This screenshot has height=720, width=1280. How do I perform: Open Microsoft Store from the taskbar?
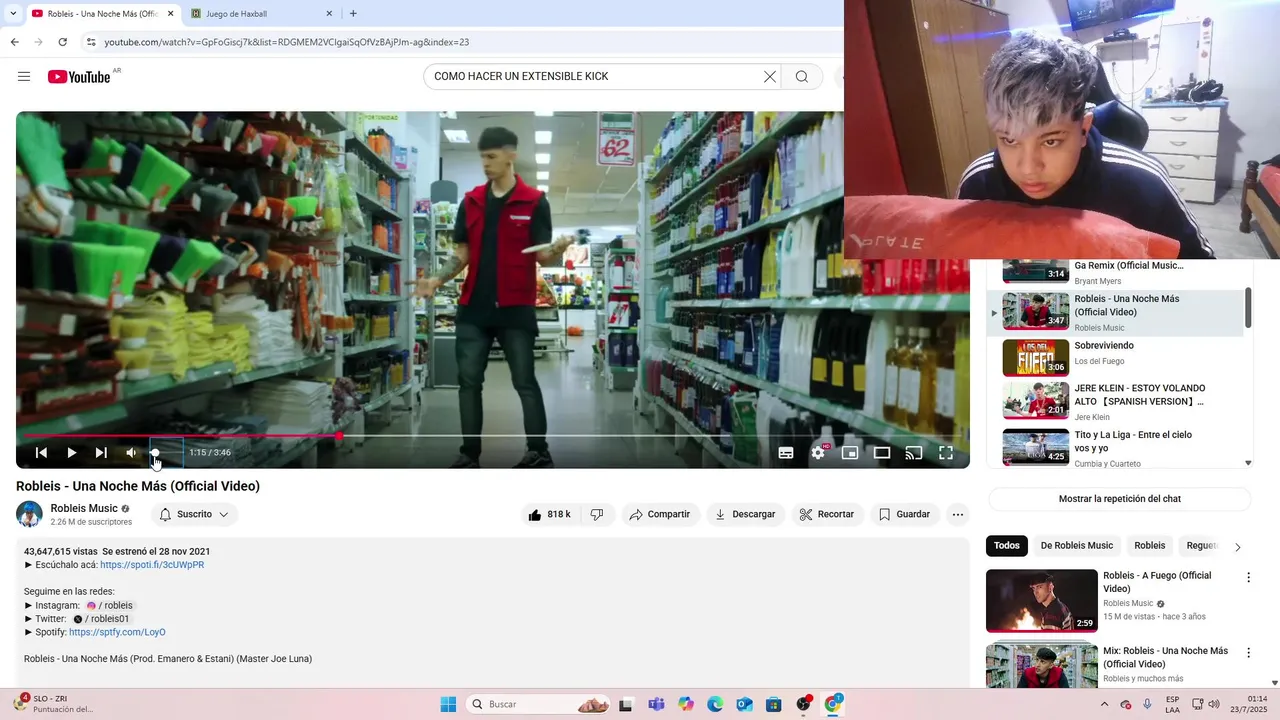tap(774, 704)
